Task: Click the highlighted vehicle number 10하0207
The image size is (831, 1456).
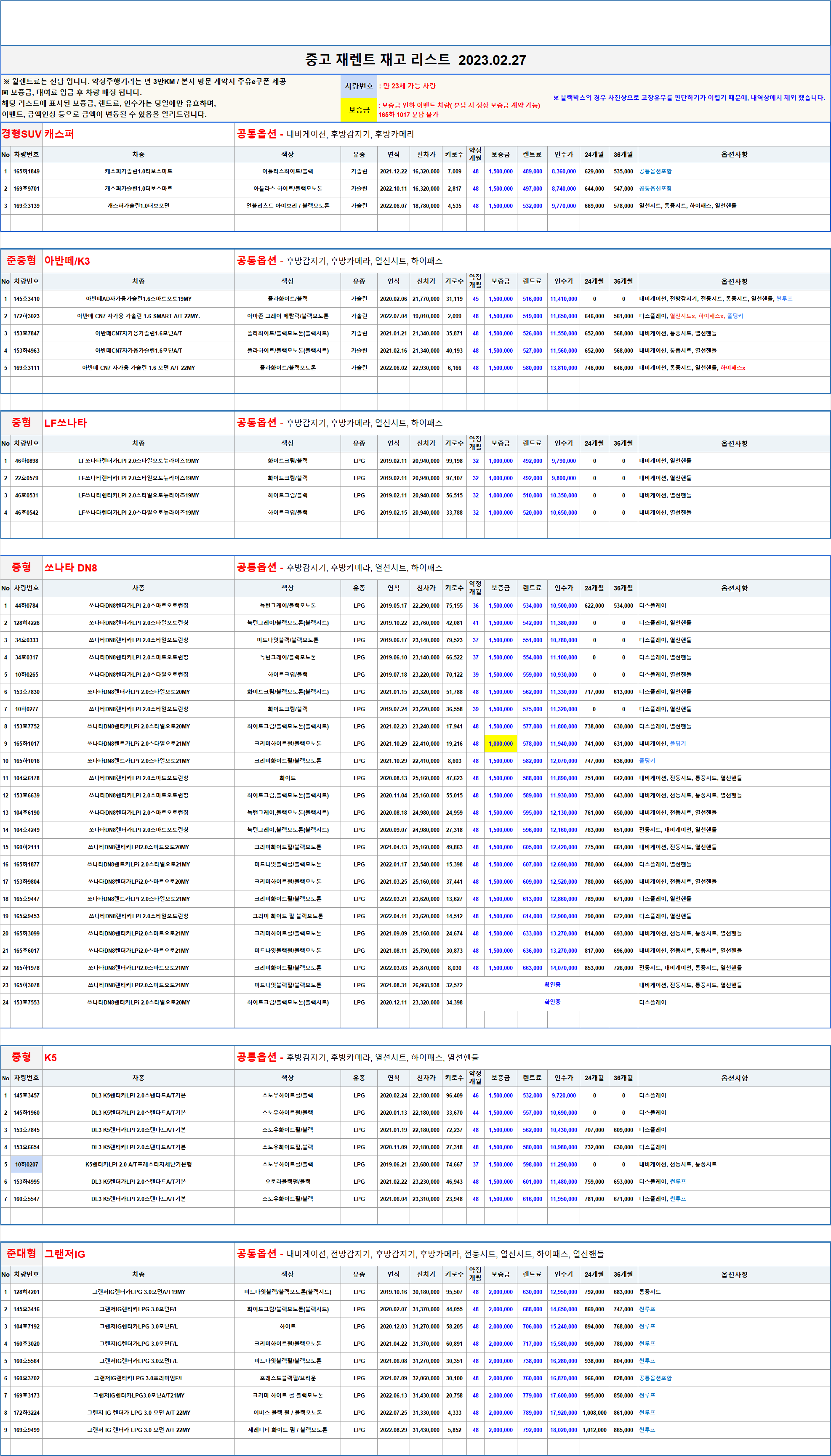Action: pyautogui.click(x=26, y=1164)
